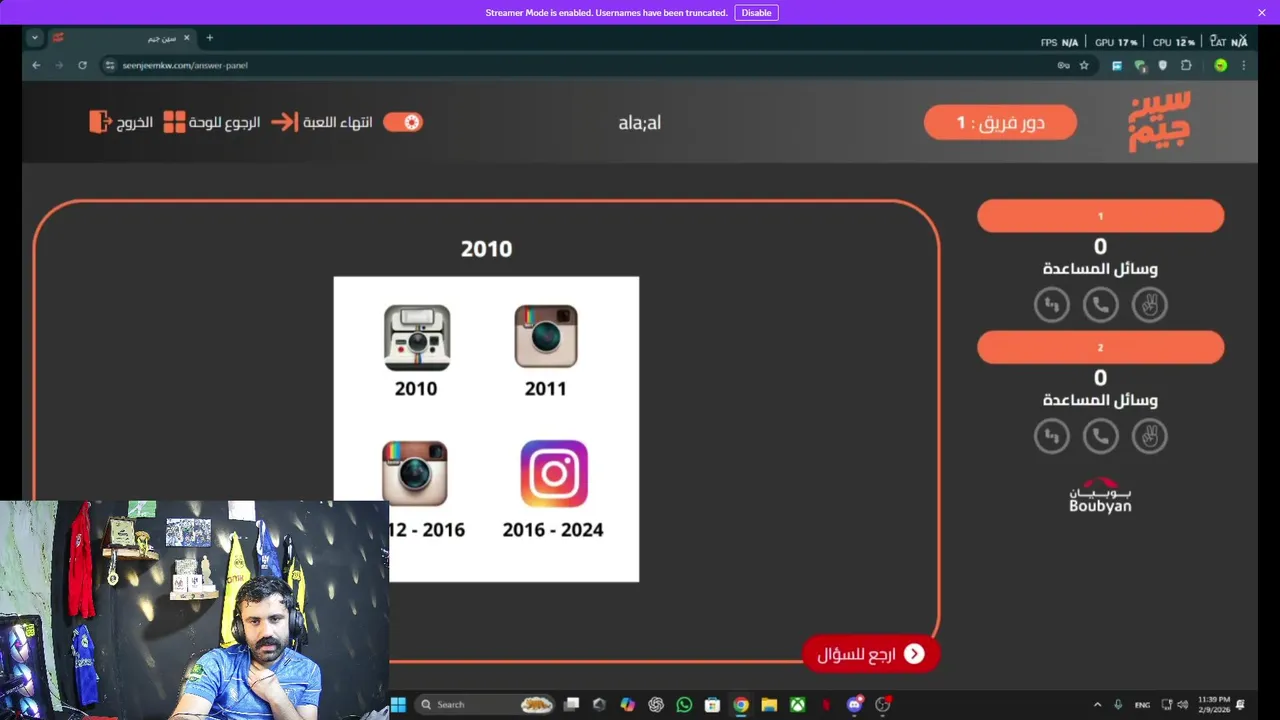Open the Windows Start menu
This screenshot has height=720, width=1280.
pos(398,704)
